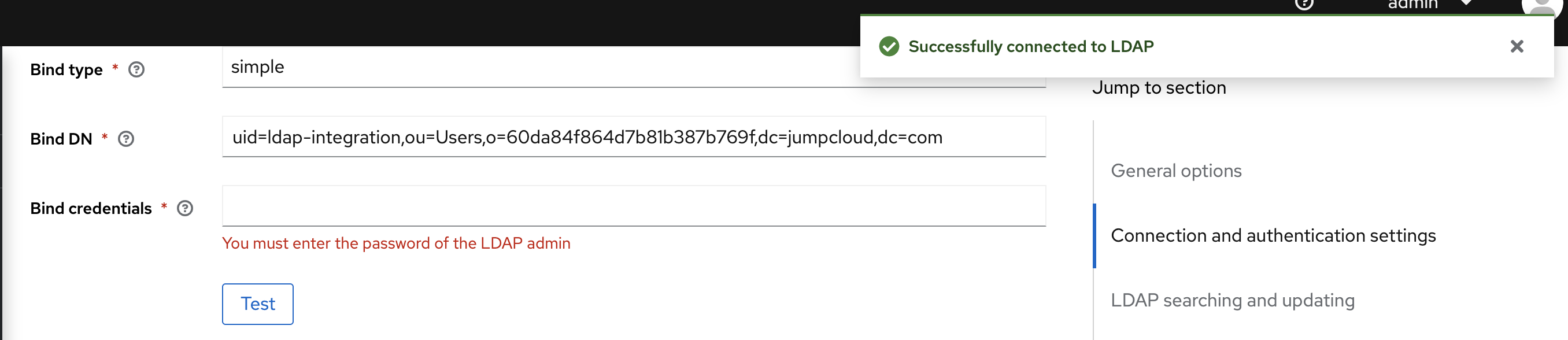1568x340 pixels.
Task: Select Connection and authentication settings section
Action: click(x=1273, y=236)
